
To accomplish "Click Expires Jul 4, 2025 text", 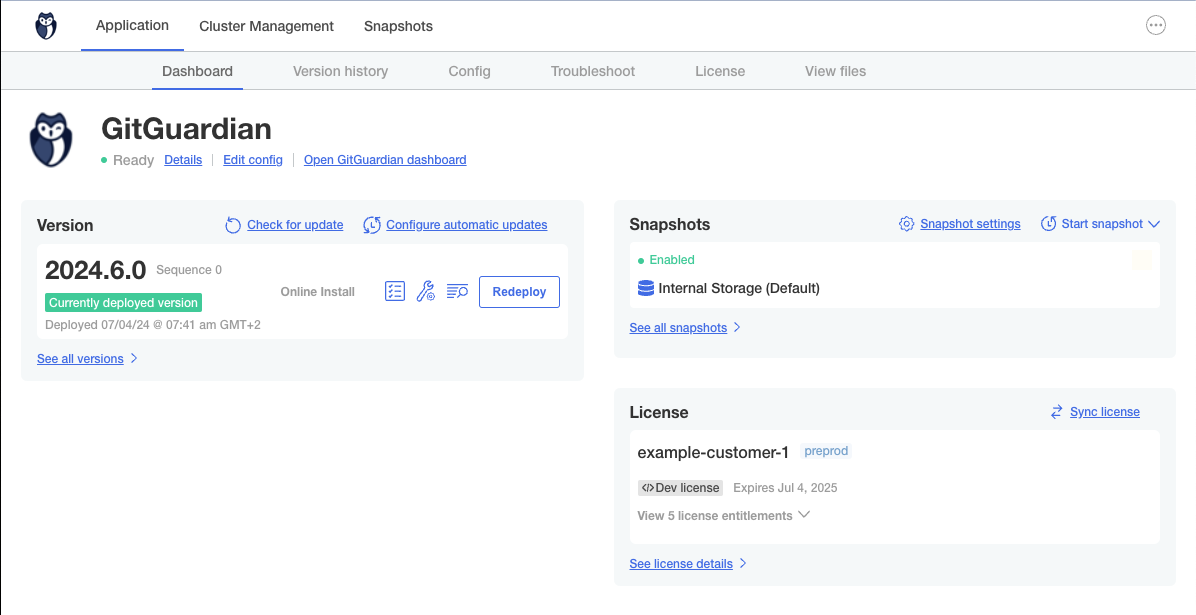I will point(785,488).
